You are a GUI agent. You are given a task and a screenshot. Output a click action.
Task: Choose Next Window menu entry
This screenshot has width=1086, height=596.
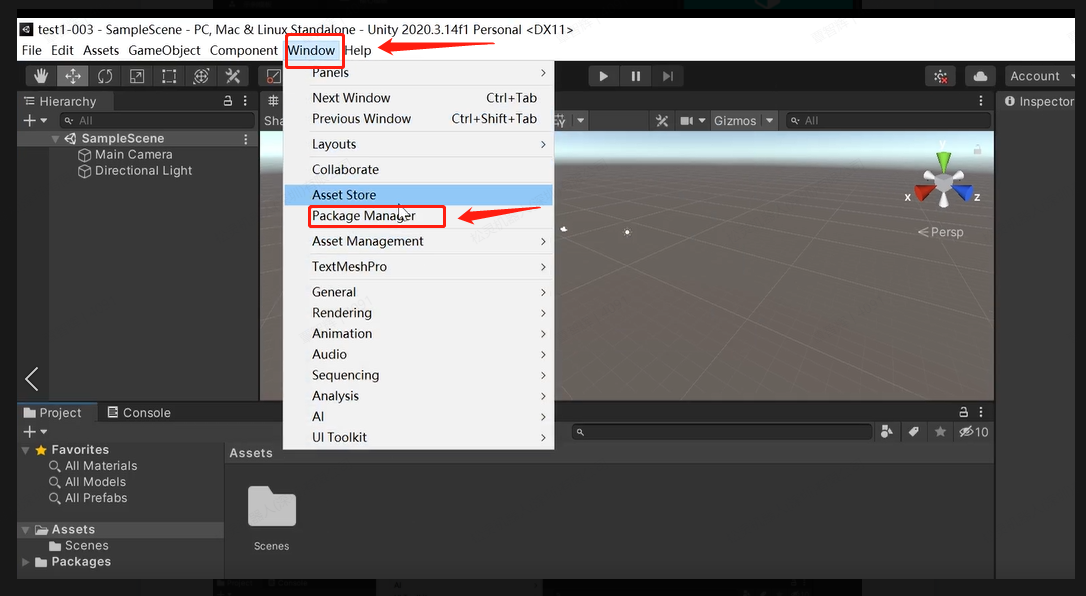click(x=418, y=98)
